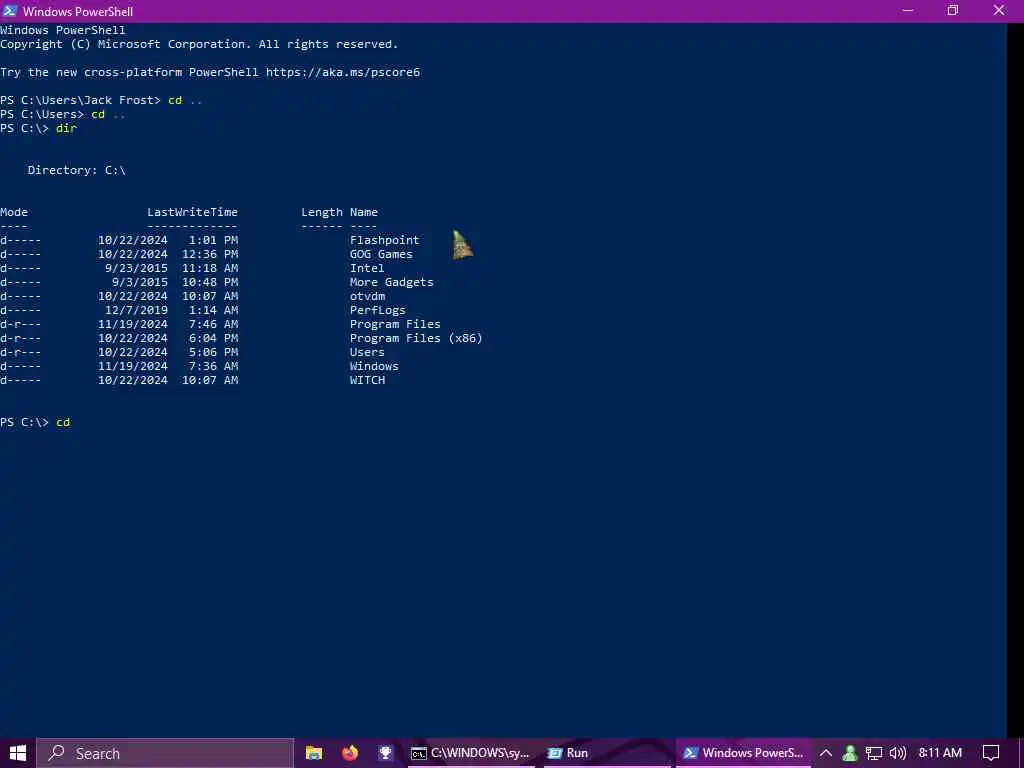Click the Flashpoint directory name
This screenshot has height=768, width=1024.
tap(385, 240)
